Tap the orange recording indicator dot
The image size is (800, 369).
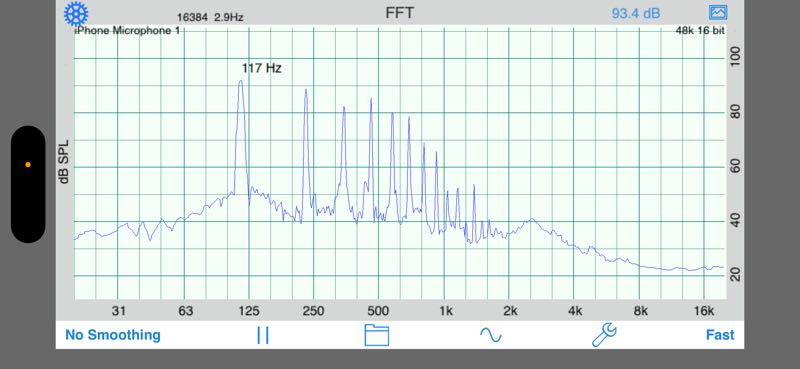coord(28,165)
